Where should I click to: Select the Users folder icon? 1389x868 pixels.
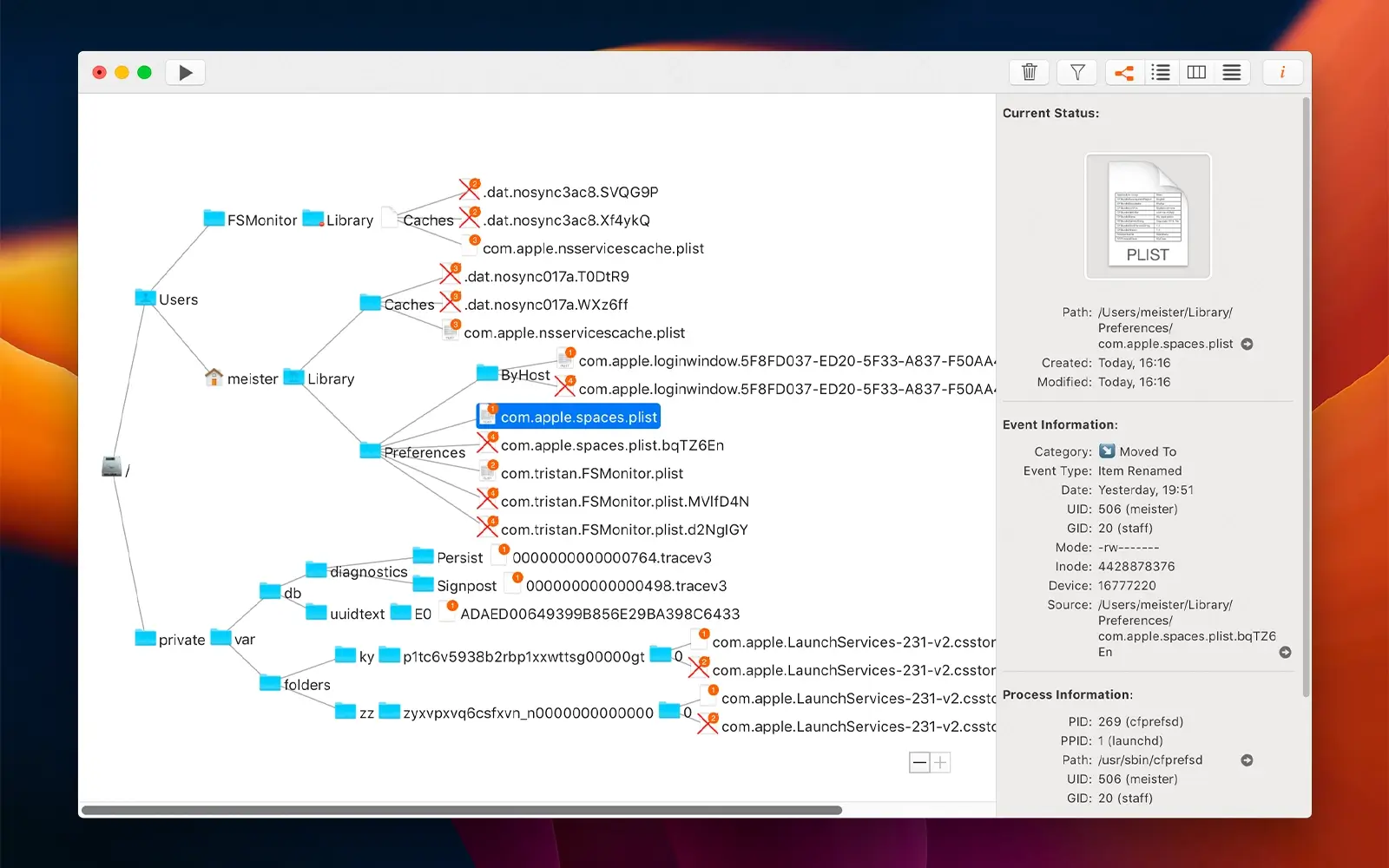tap(145, 298)
